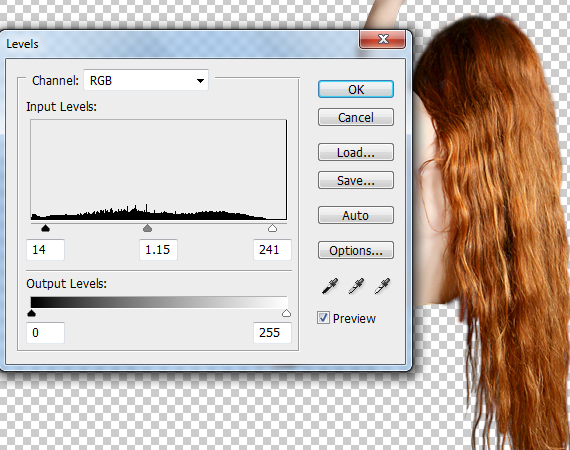
Task: Select the gray point eyedropper
Action: (356, 286)
